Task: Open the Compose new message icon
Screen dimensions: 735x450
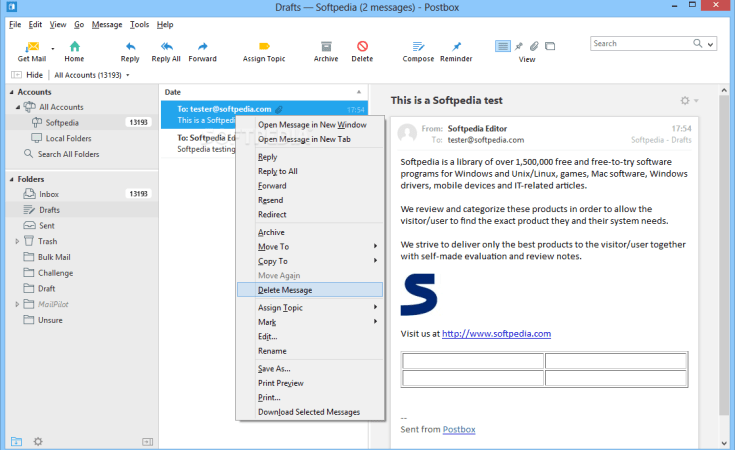Action: coord(418,46)
